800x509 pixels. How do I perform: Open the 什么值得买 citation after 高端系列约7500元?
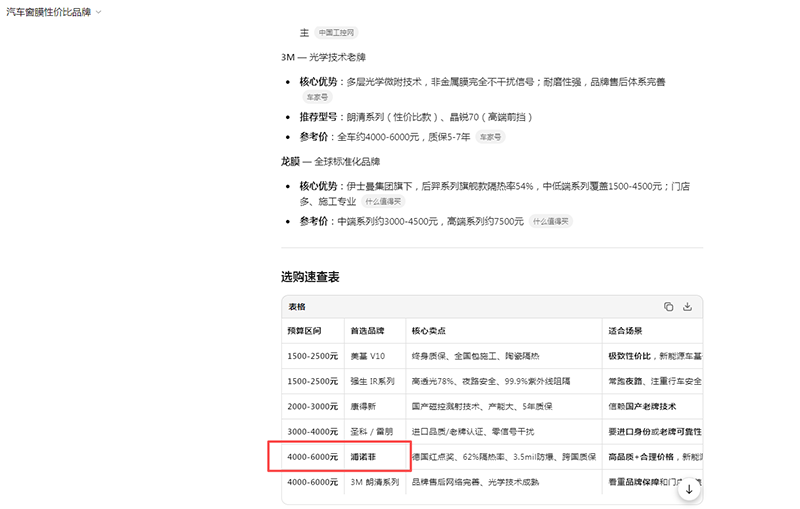coord(551,221)
